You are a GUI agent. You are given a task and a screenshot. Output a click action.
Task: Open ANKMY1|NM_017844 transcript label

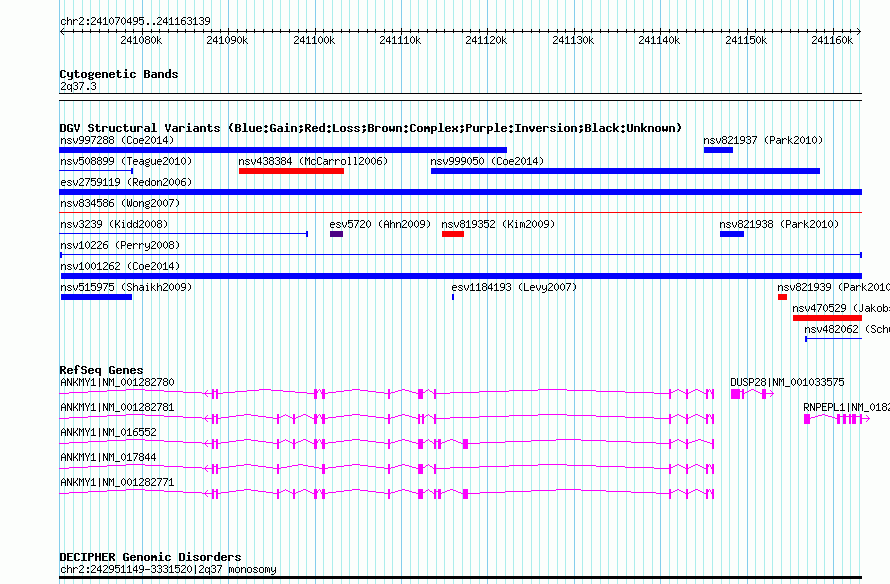click(x=108, y=457)
